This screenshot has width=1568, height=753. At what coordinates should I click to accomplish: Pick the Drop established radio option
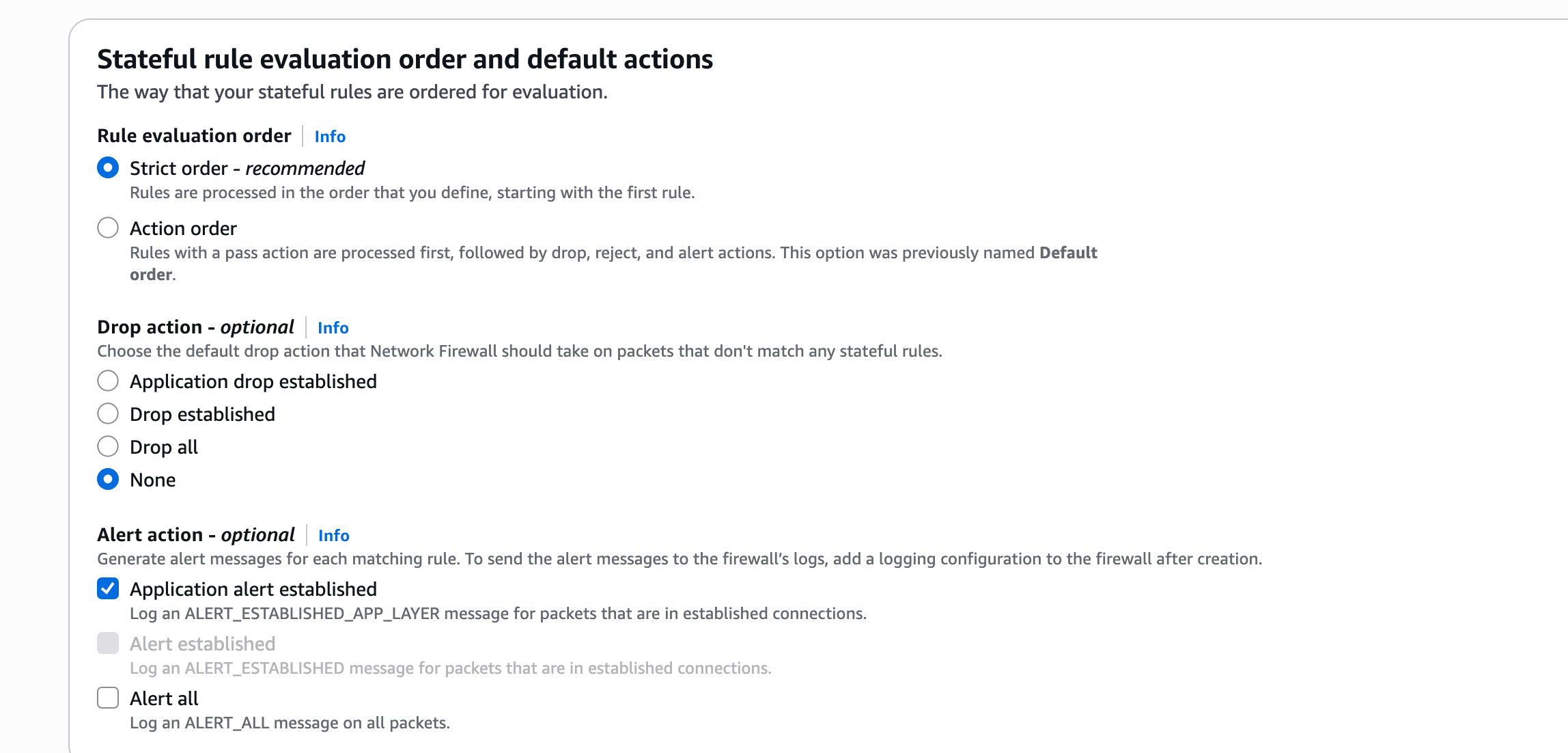tap(108, 414)
